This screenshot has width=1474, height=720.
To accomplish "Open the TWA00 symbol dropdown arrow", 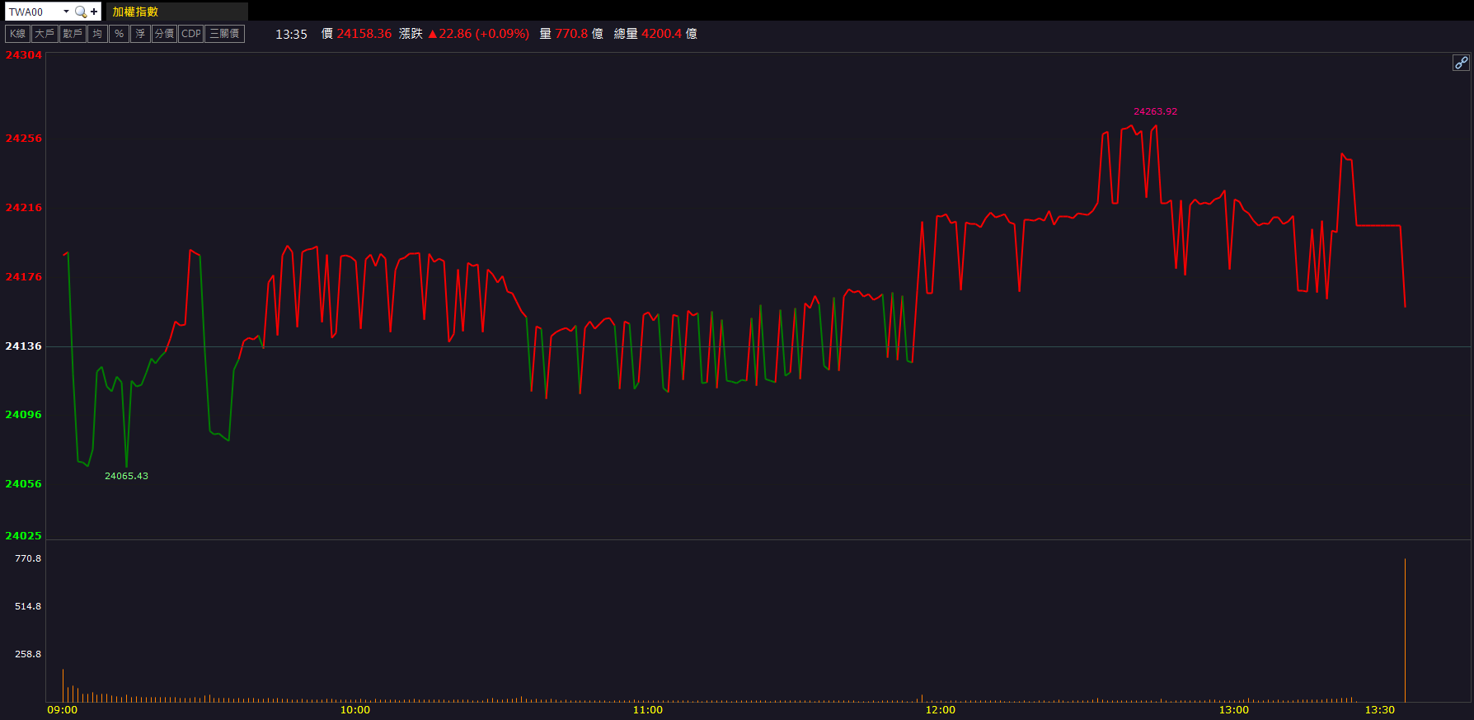I will point(66,12).
